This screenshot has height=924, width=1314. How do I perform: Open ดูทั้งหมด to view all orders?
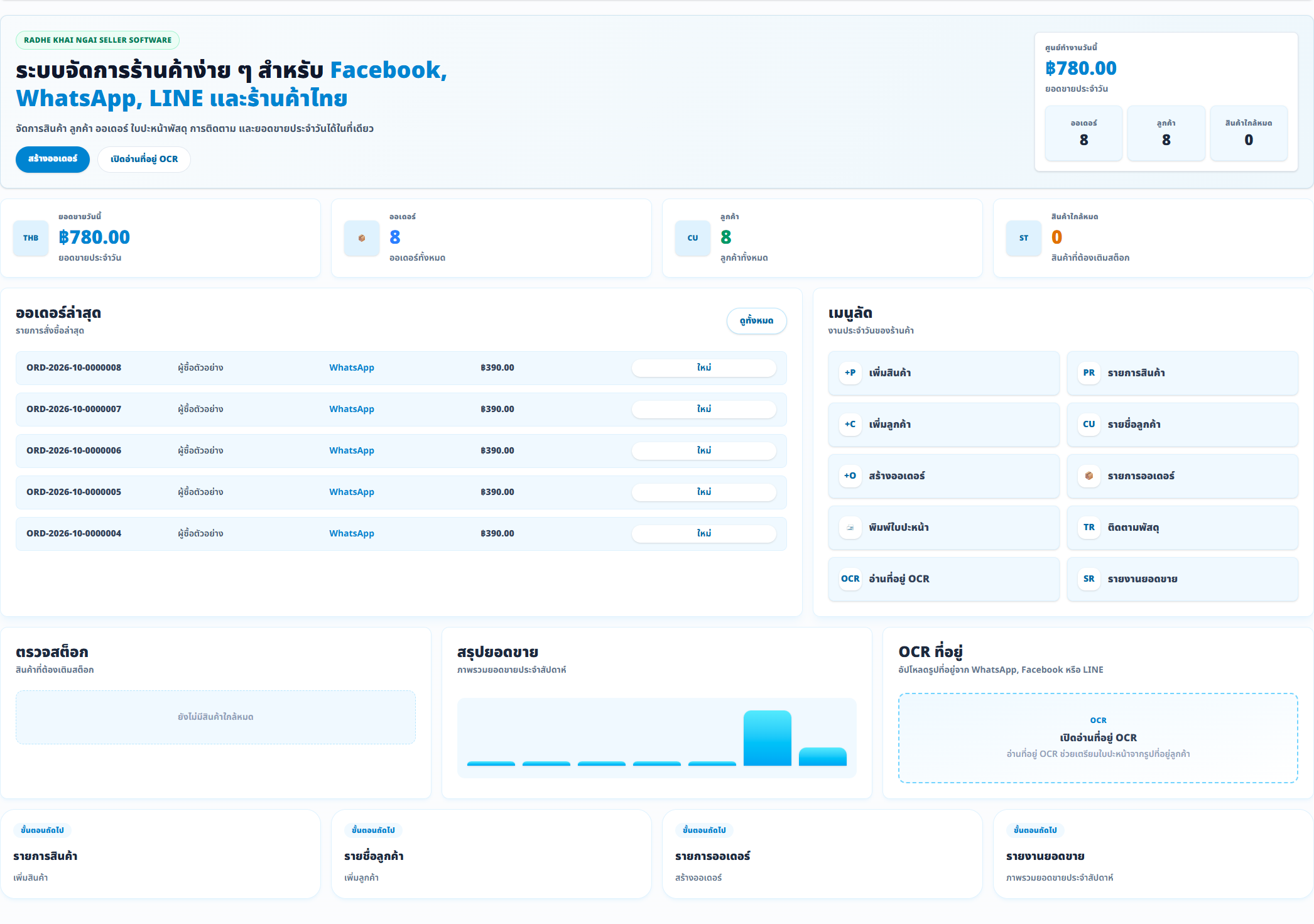[756, 320]
